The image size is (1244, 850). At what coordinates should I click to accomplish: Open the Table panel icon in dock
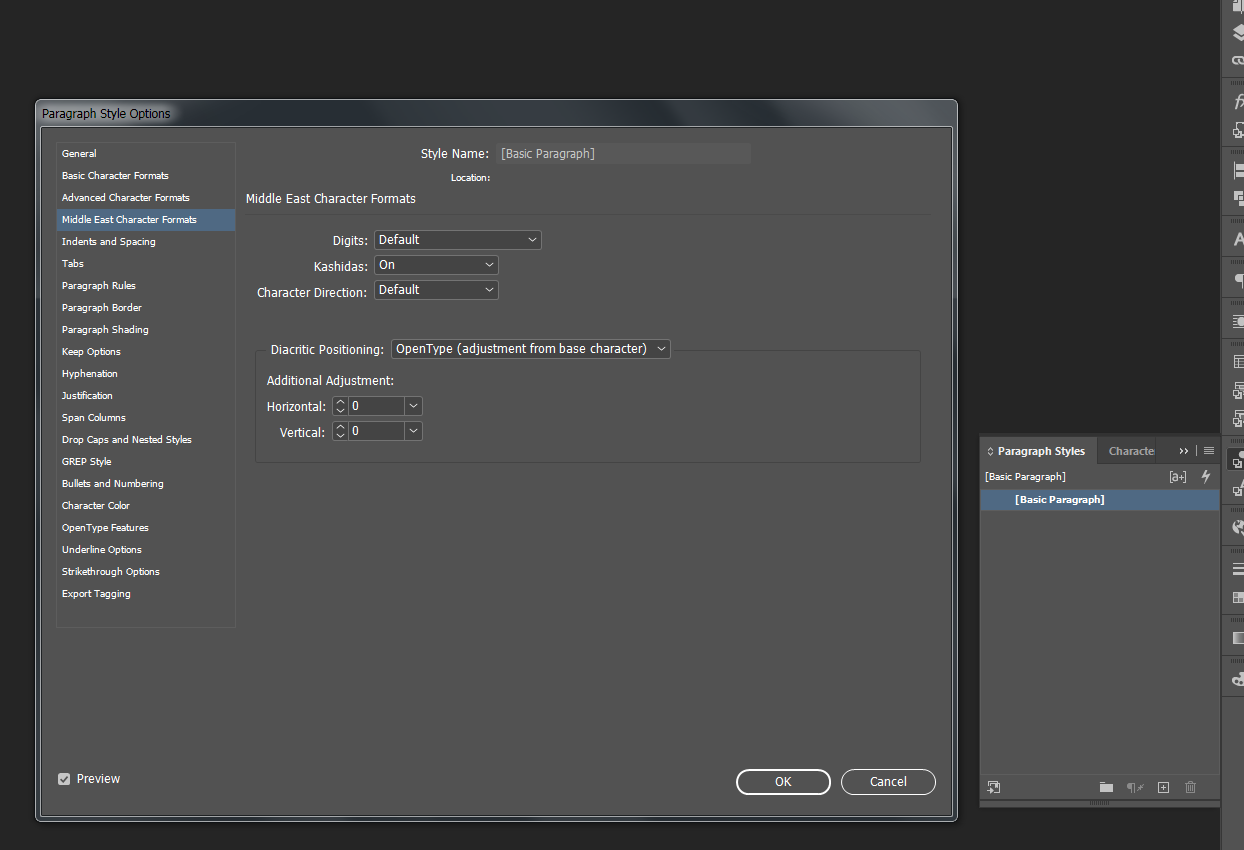click(x=1238, y=361)
